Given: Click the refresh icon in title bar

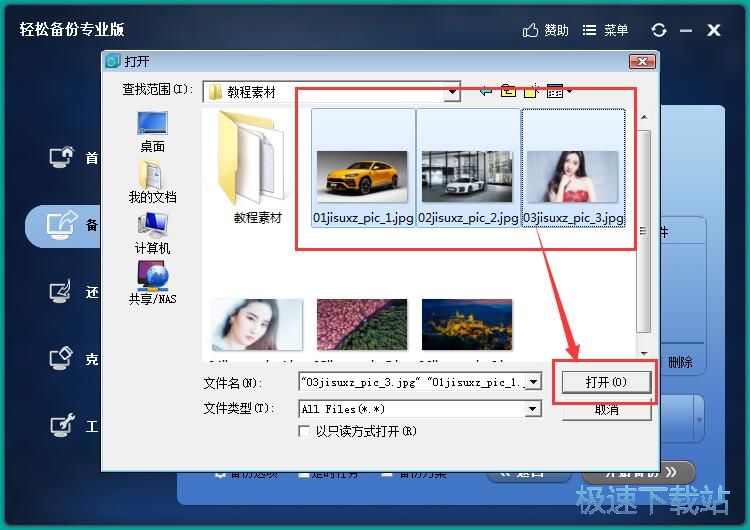Looking at the screenshot, I should 658,30.
